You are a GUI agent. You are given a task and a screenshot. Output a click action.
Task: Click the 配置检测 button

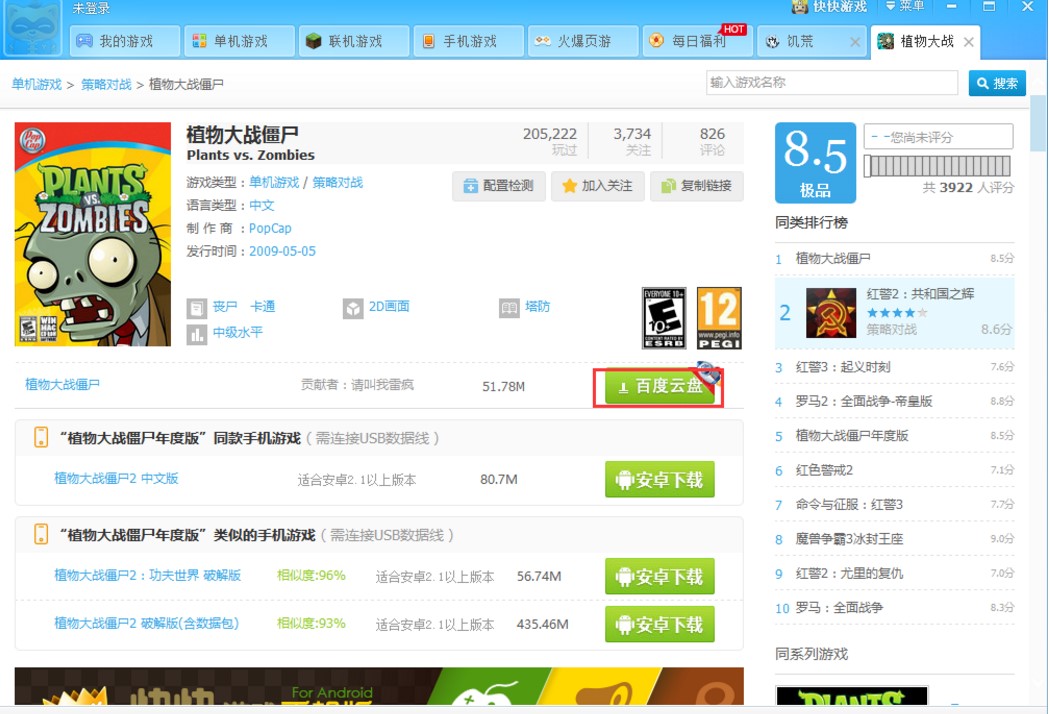pyautogui.click(x=499, y=186)
